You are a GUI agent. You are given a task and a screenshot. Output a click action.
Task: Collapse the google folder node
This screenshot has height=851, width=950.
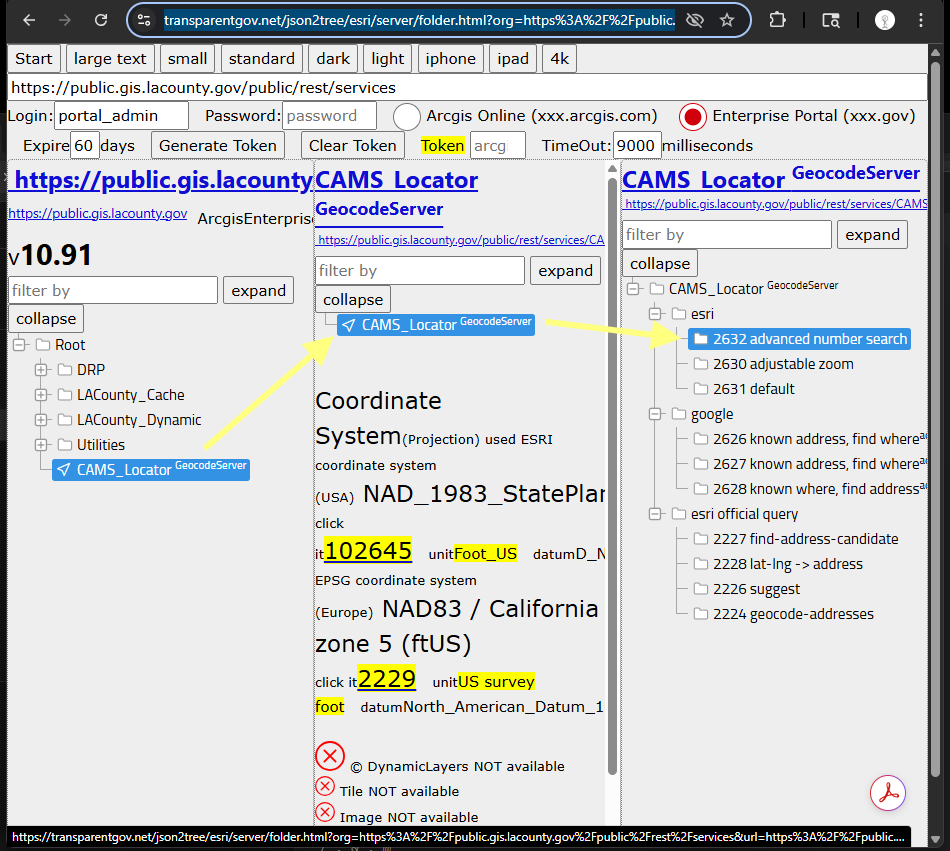[x=655, y=414]
